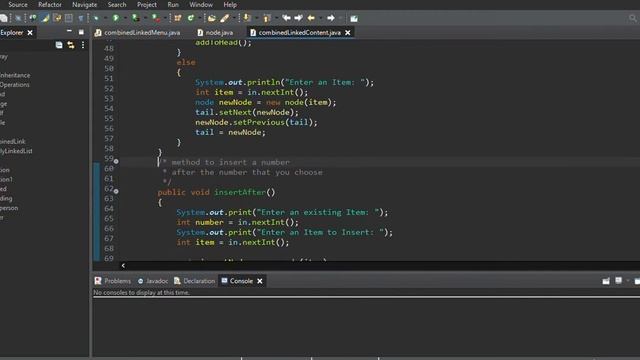The width and height of the screenshot is (640, 360).
Task: Minimize the Explorer panel
Action: pyautogui.click(x=69, y=31)
